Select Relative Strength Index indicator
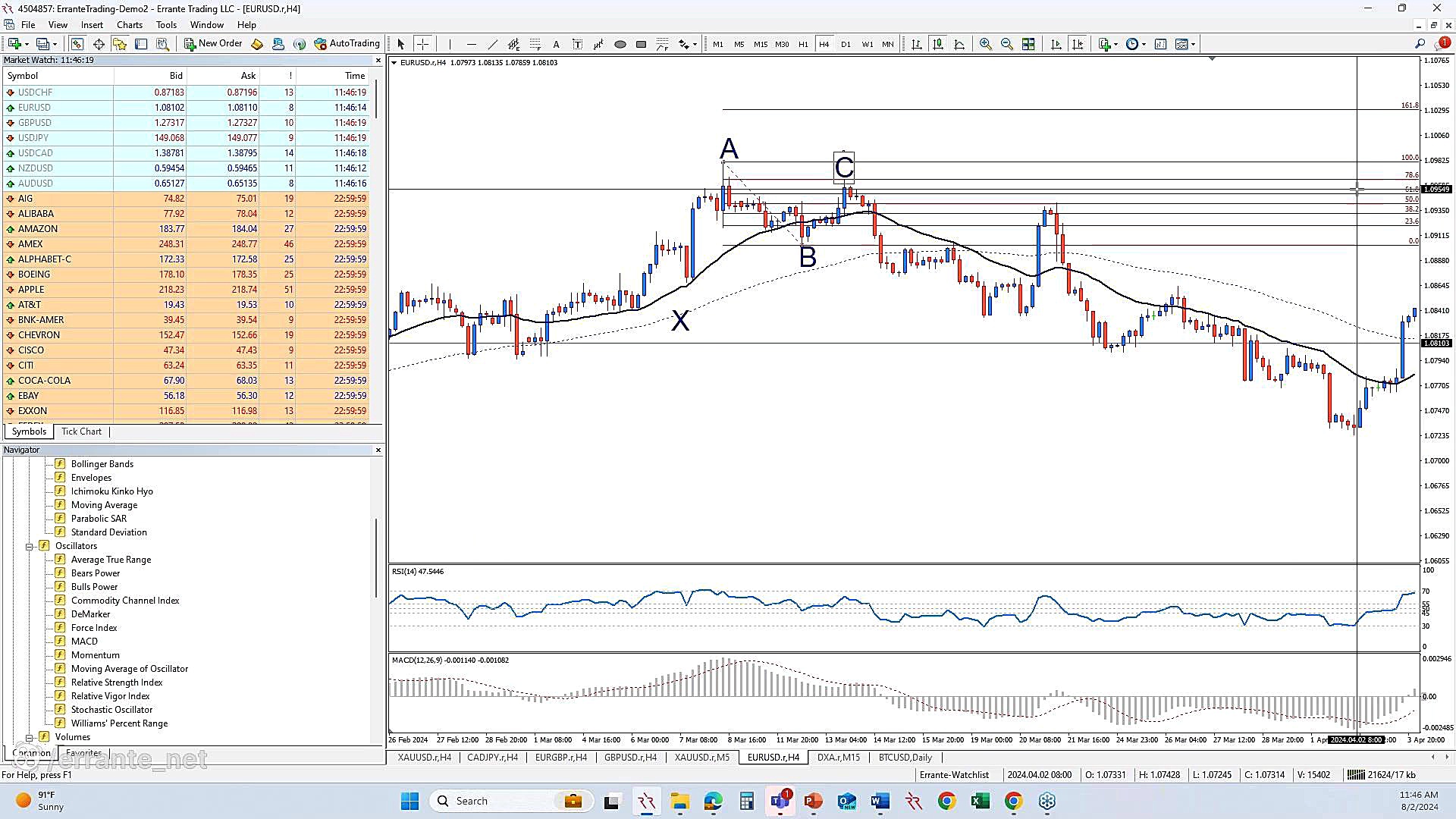Screen dimensions: 1456x819 coord(117,682)
